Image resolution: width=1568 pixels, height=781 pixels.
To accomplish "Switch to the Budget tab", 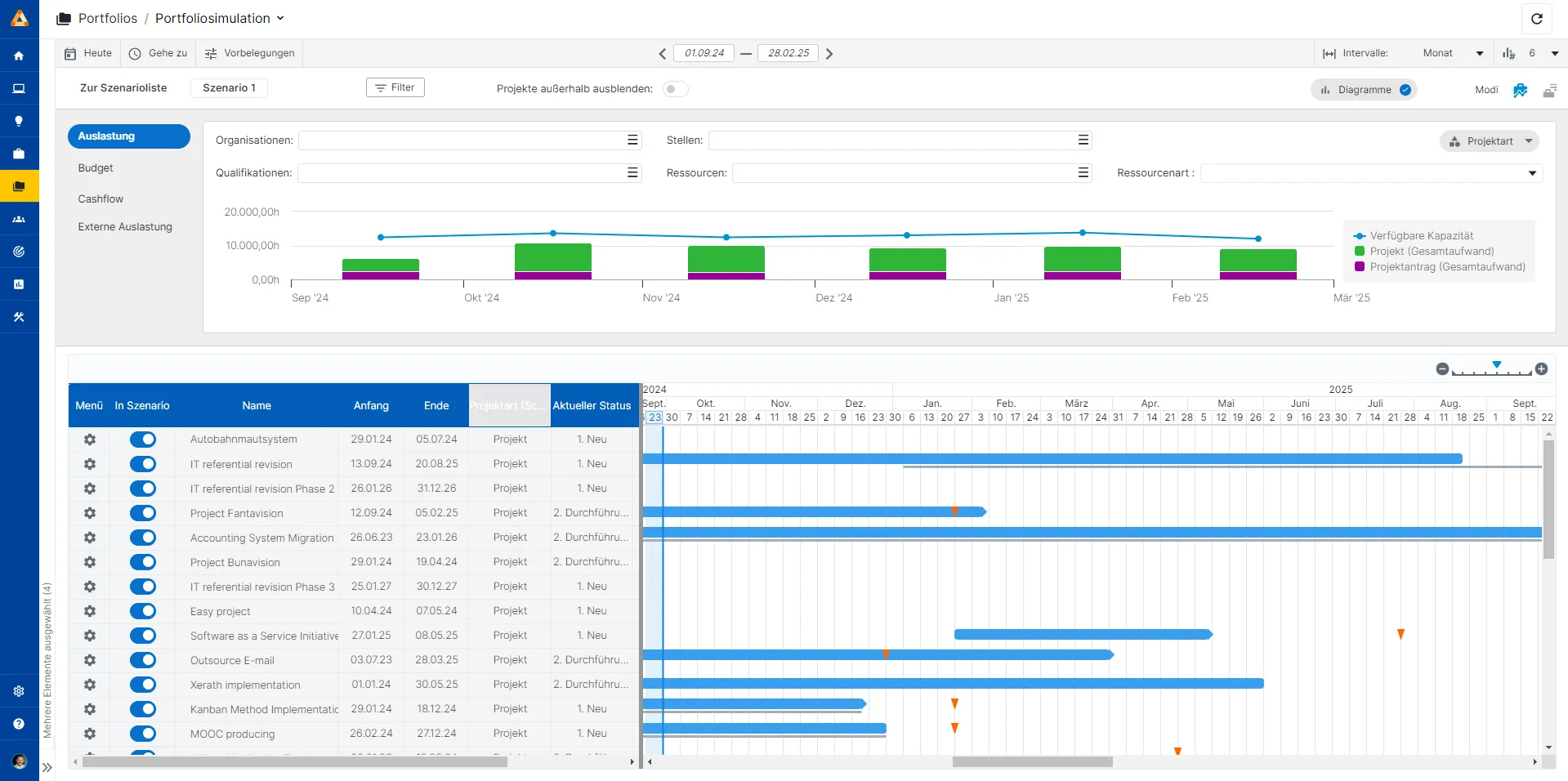I will pyautogui.click(x=96, y=168).
